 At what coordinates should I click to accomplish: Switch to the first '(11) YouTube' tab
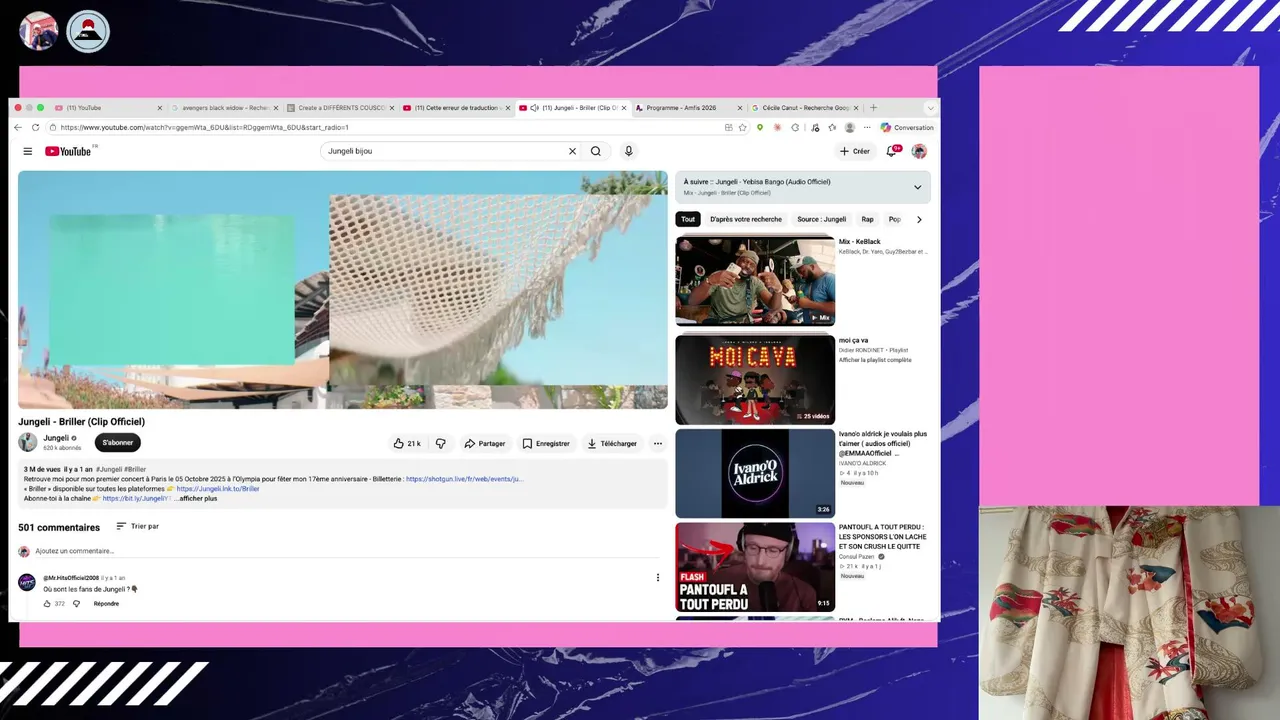(108, 107)
